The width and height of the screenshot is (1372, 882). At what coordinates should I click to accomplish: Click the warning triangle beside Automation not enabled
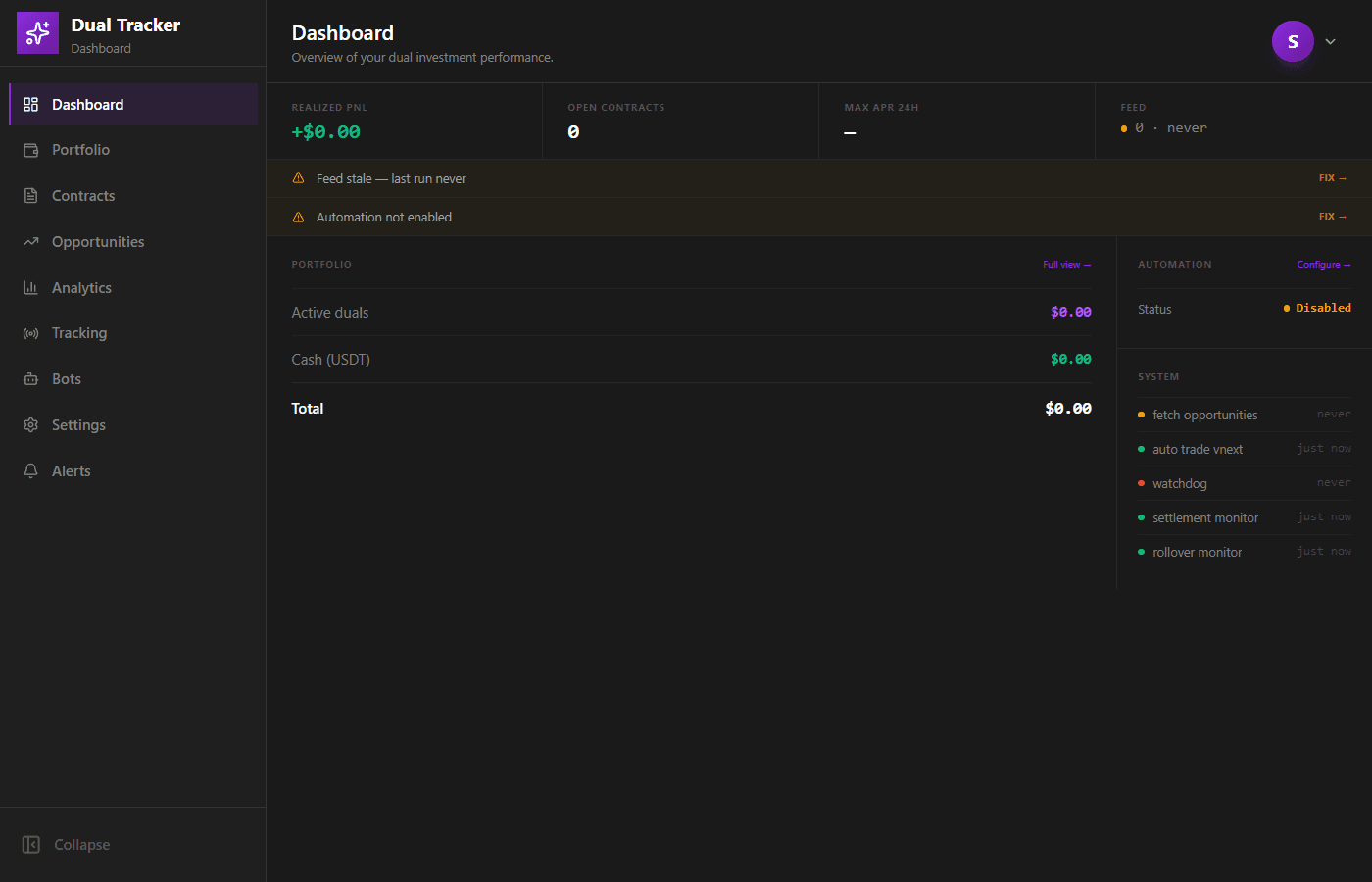pos(298,217)
